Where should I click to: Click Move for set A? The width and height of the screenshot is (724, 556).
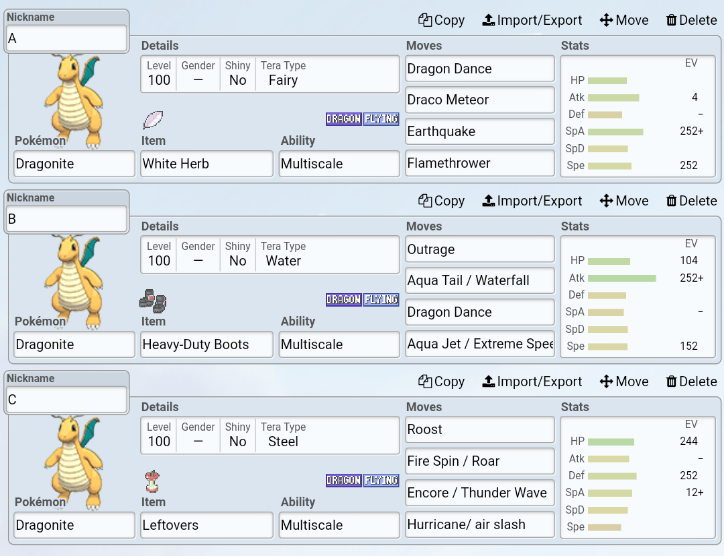click(x=624, y=20)
